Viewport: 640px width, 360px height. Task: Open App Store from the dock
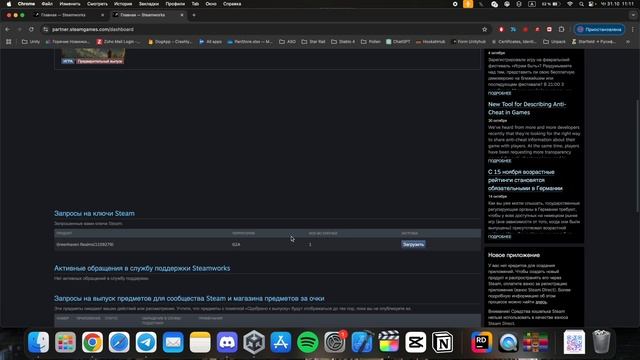(281, 342)
